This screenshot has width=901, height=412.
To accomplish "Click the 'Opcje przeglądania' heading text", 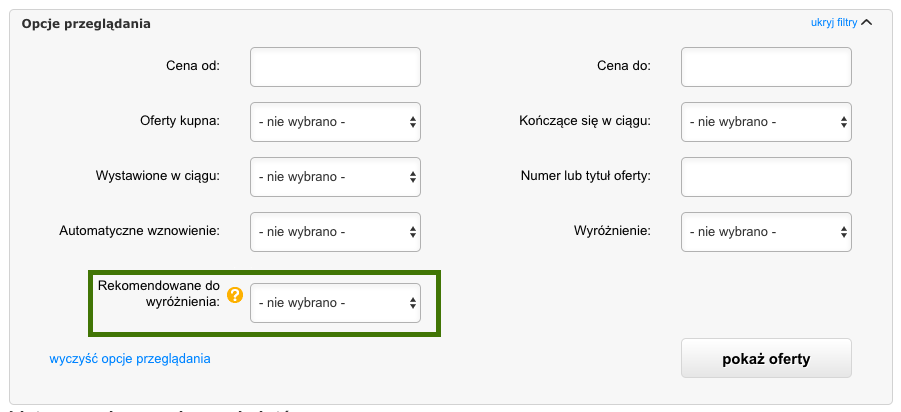I will (86, 24).
